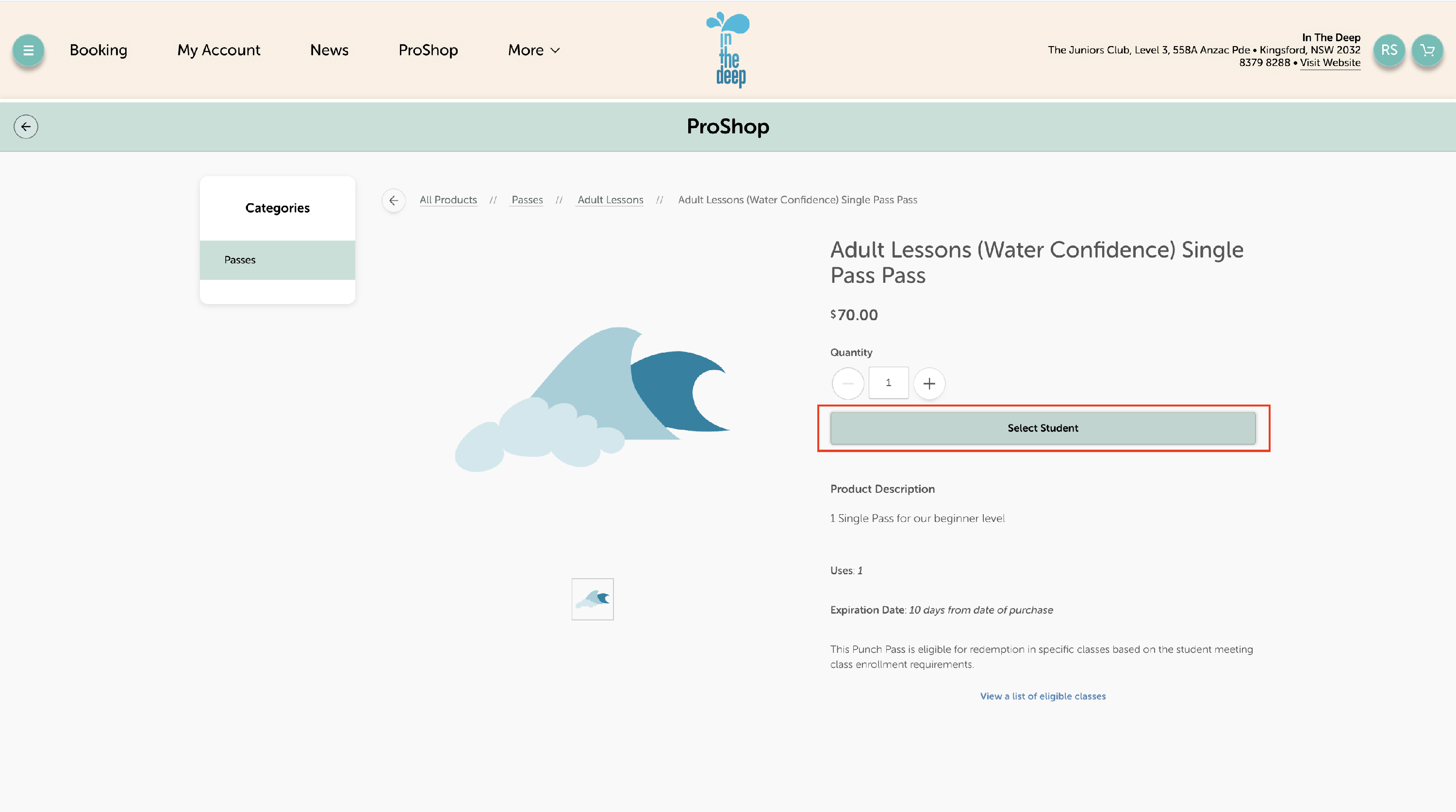Open the shopping cart
Viewport: 1456px width, 812px height.
(x=1426, y=50)
